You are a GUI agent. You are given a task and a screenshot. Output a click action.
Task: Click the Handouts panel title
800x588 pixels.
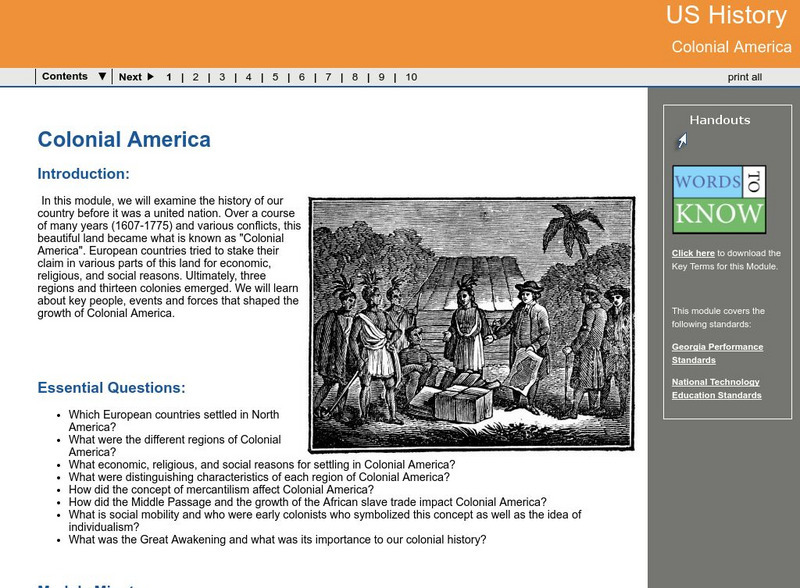click(719, 120)
